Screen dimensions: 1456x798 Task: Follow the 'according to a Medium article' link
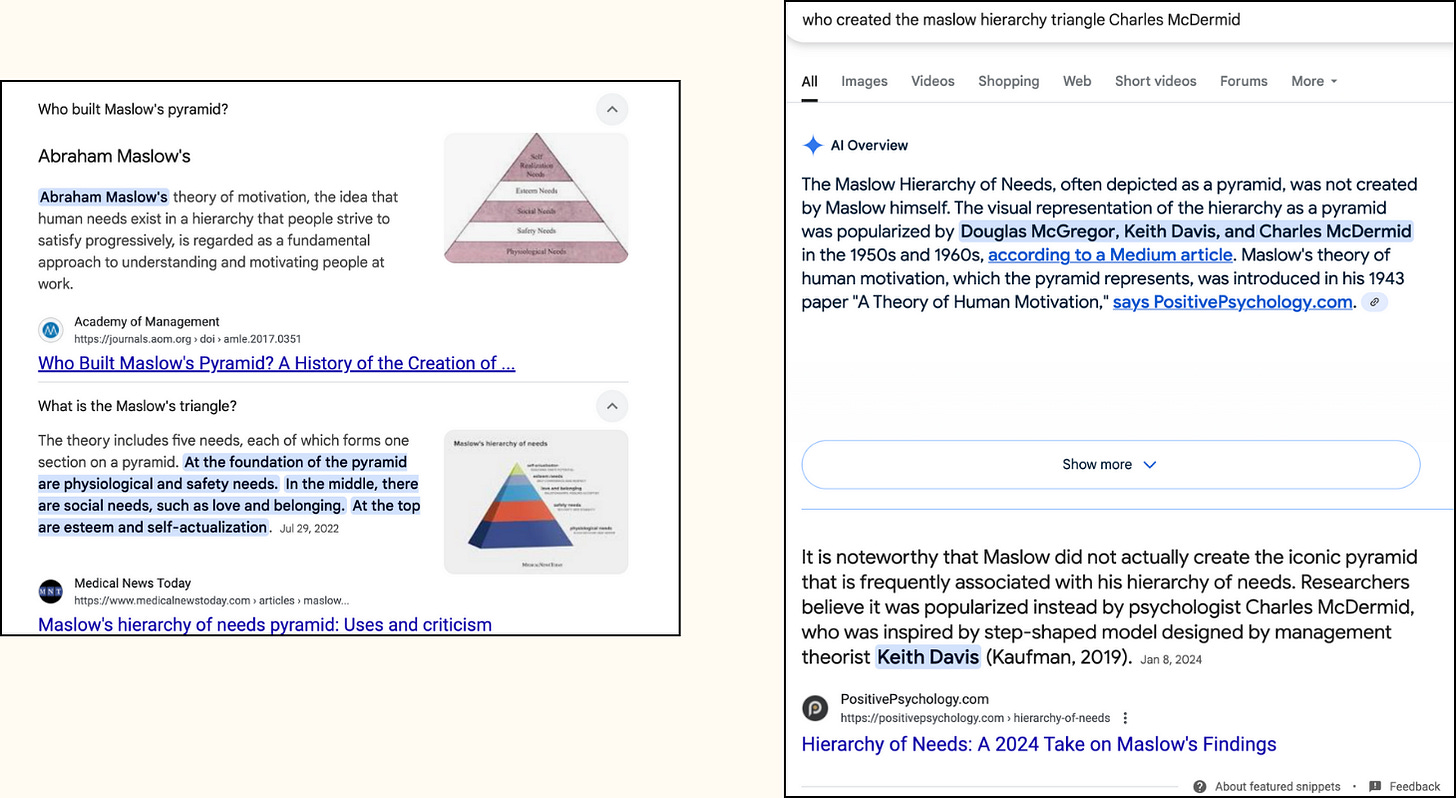(1110, 255)
